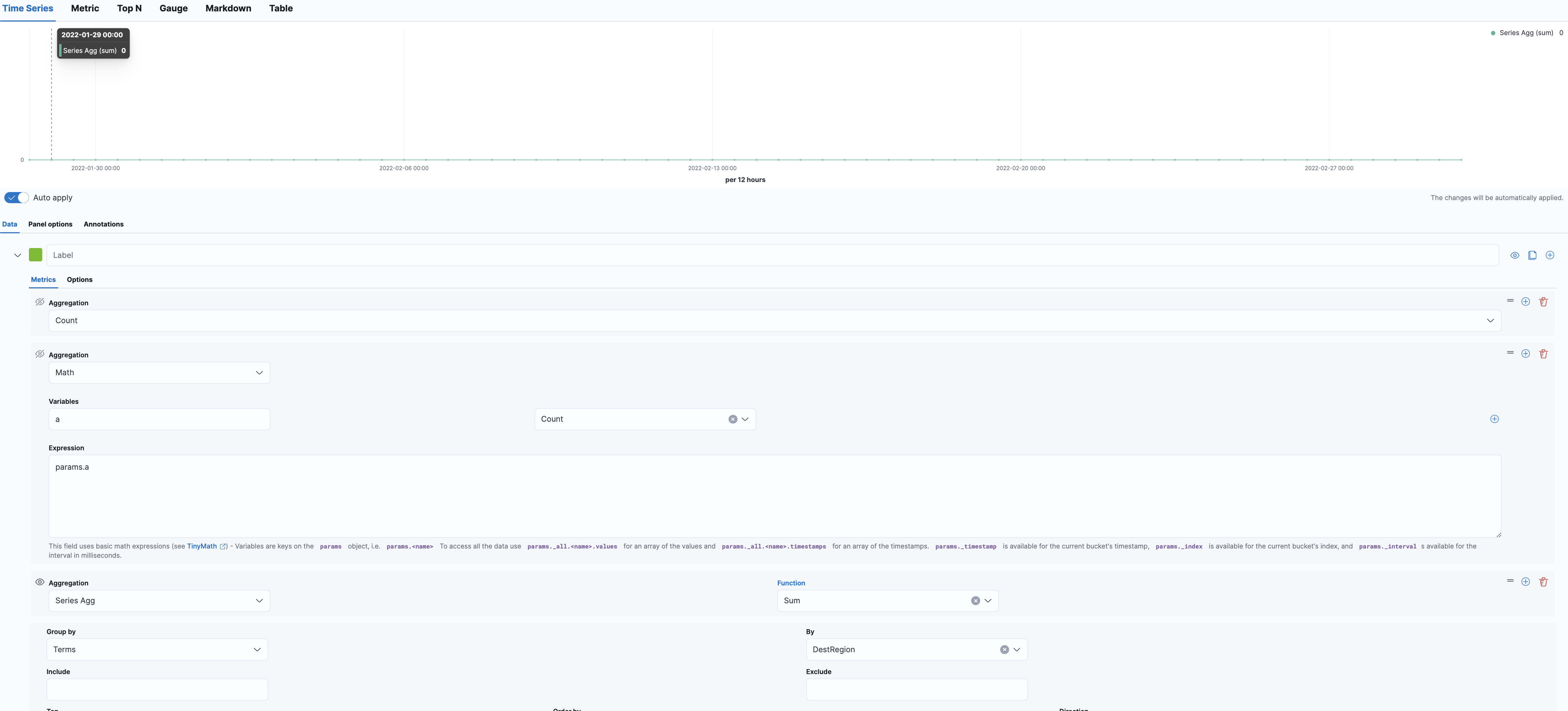Add another variable to the Math aggregation
Screen dimensions: 1568x711
(x=1494, y=419)
